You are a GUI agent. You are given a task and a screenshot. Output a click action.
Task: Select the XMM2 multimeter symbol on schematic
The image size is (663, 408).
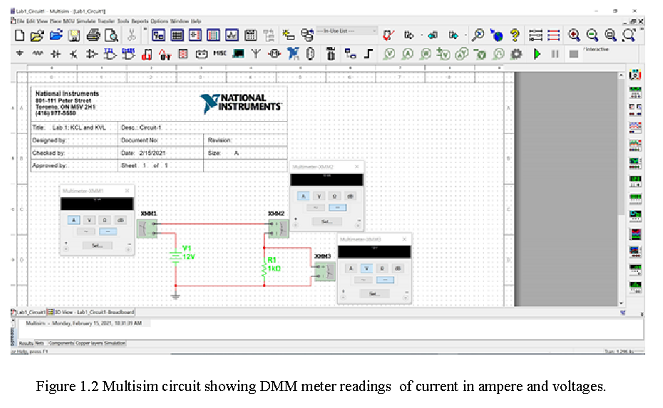tap(279, 229)
